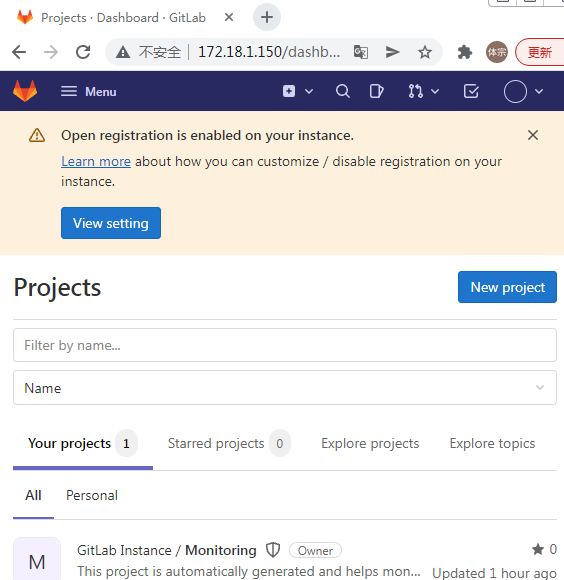Open the Menu hamburger button

88,91
